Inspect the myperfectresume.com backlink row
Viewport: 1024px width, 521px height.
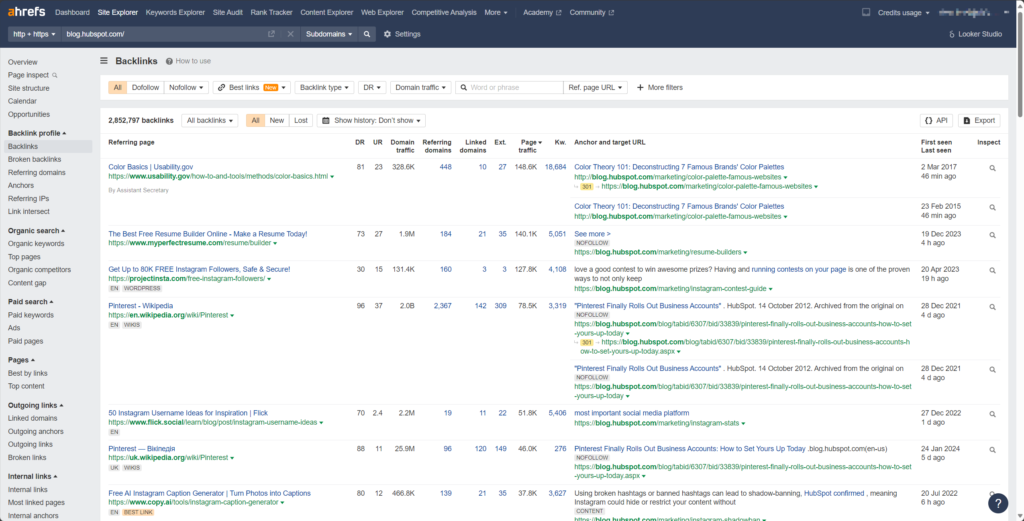pyautogui.click(x=992, y=234)
